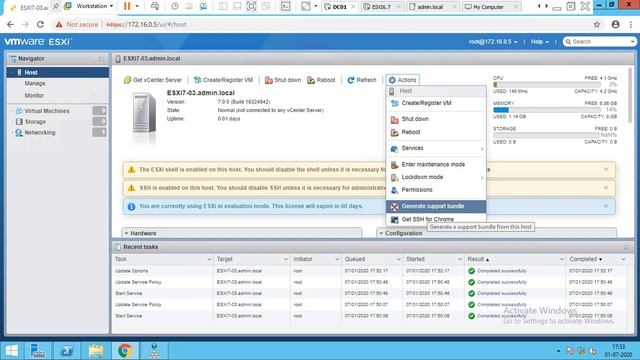Click the Reboot toolbar button
This screenshot has height=360, width=640.
click(321, 80)
